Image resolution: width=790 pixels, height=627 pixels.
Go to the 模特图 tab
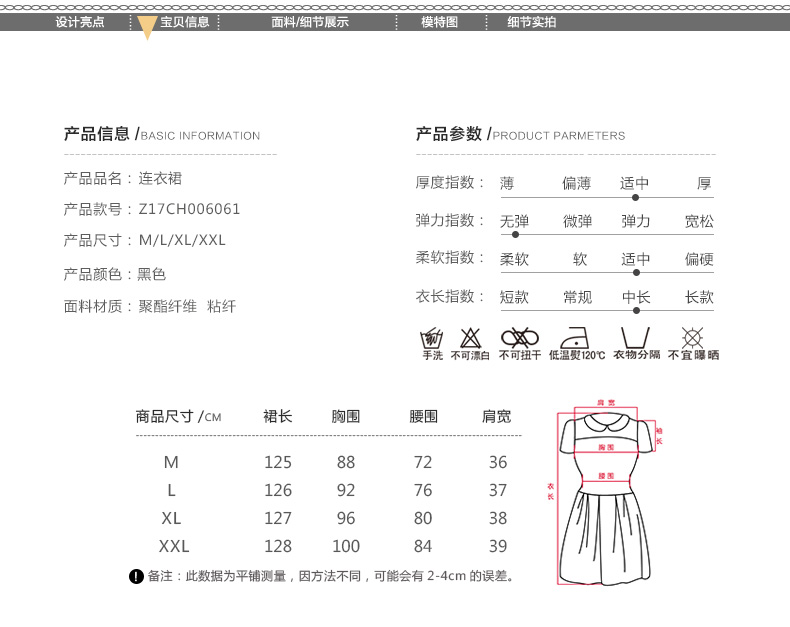(439, 22)
